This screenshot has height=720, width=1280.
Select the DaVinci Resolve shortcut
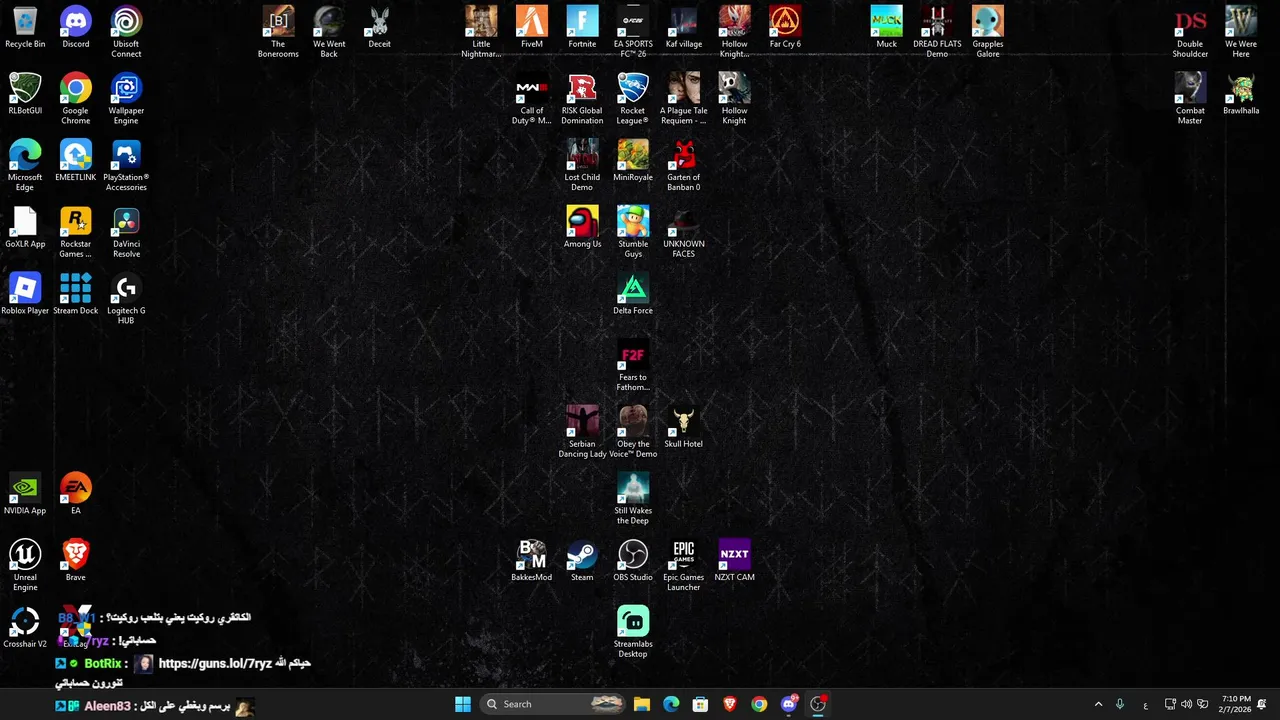click(x=126, y=232)
